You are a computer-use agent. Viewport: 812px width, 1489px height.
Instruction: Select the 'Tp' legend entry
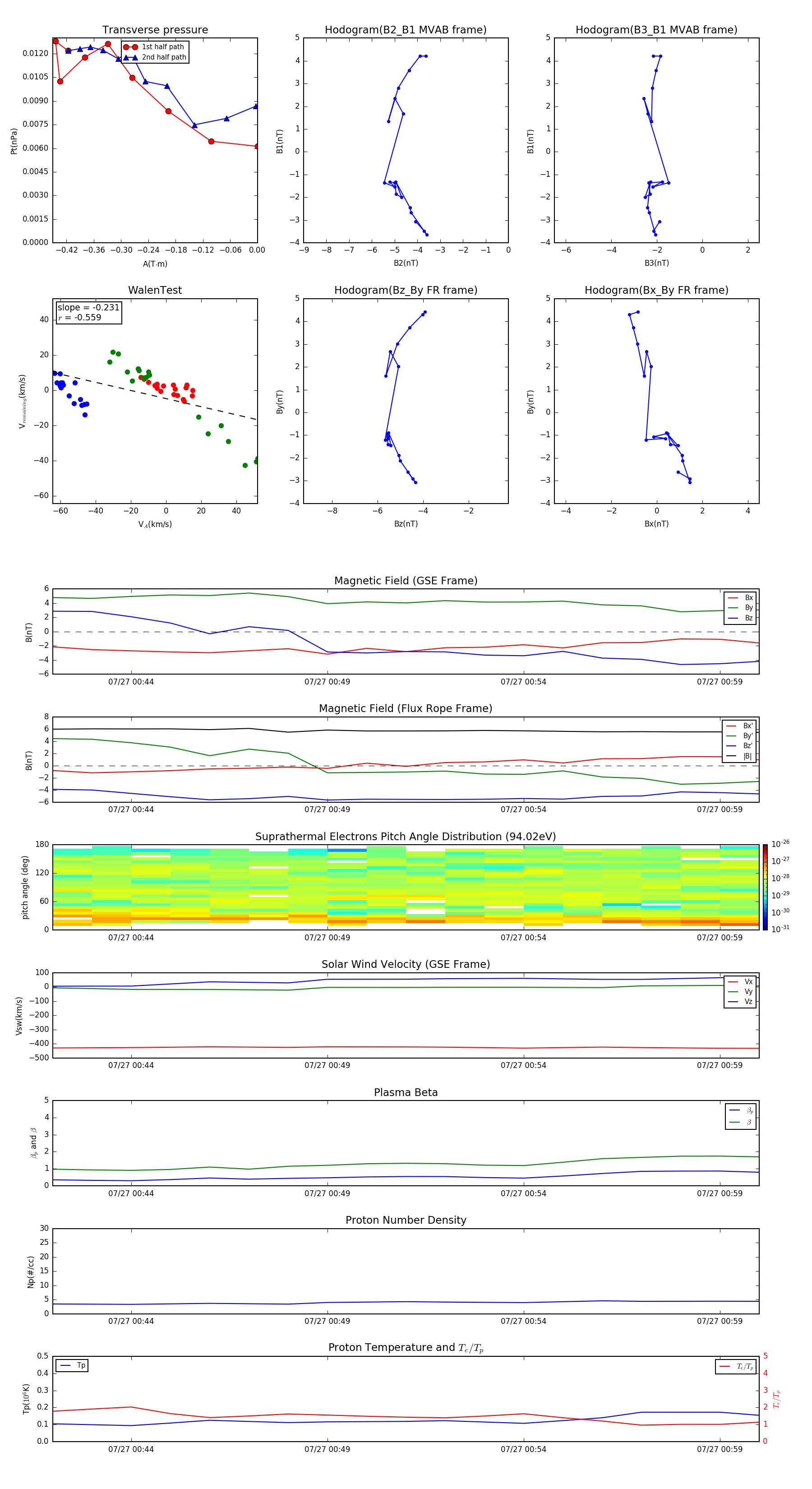72,1365
